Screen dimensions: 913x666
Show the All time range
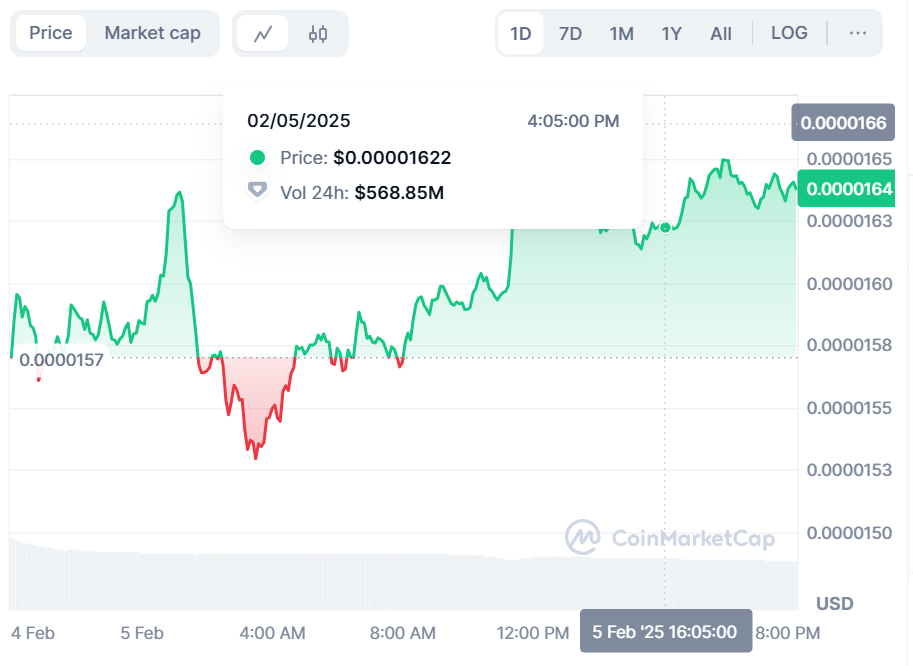721,33
